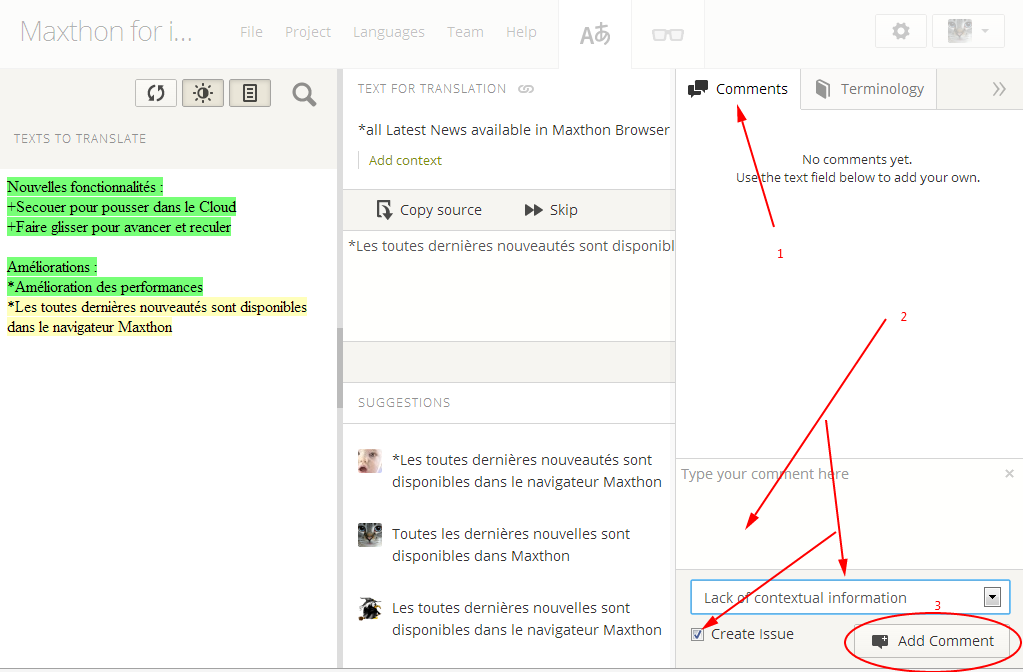Click the translation text area
The height and width of the screenshot is (672, 1023).
[x=509, y=286]
